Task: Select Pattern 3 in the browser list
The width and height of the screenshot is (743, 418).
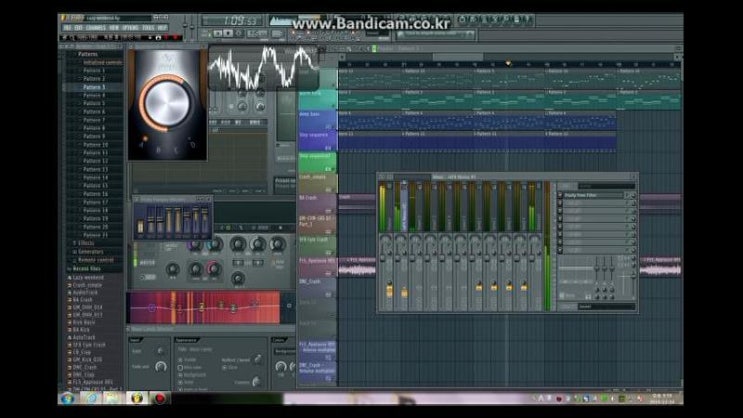Action: pyautogui.click(x=94, y=87)
